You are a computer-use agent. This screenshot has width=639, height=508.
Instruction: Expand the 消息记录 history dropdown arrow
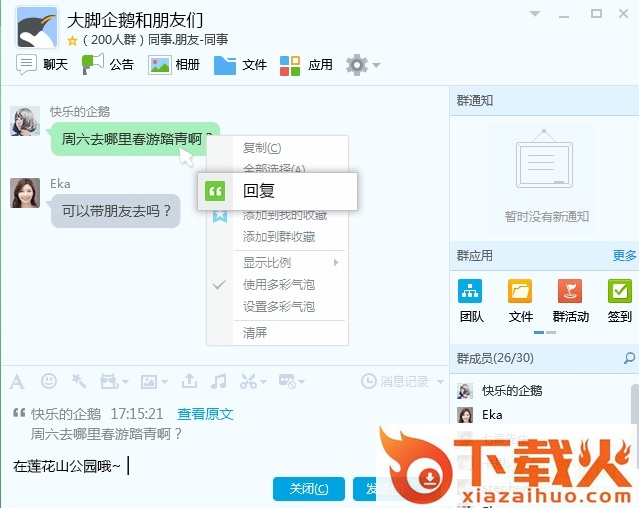[438, 382]
